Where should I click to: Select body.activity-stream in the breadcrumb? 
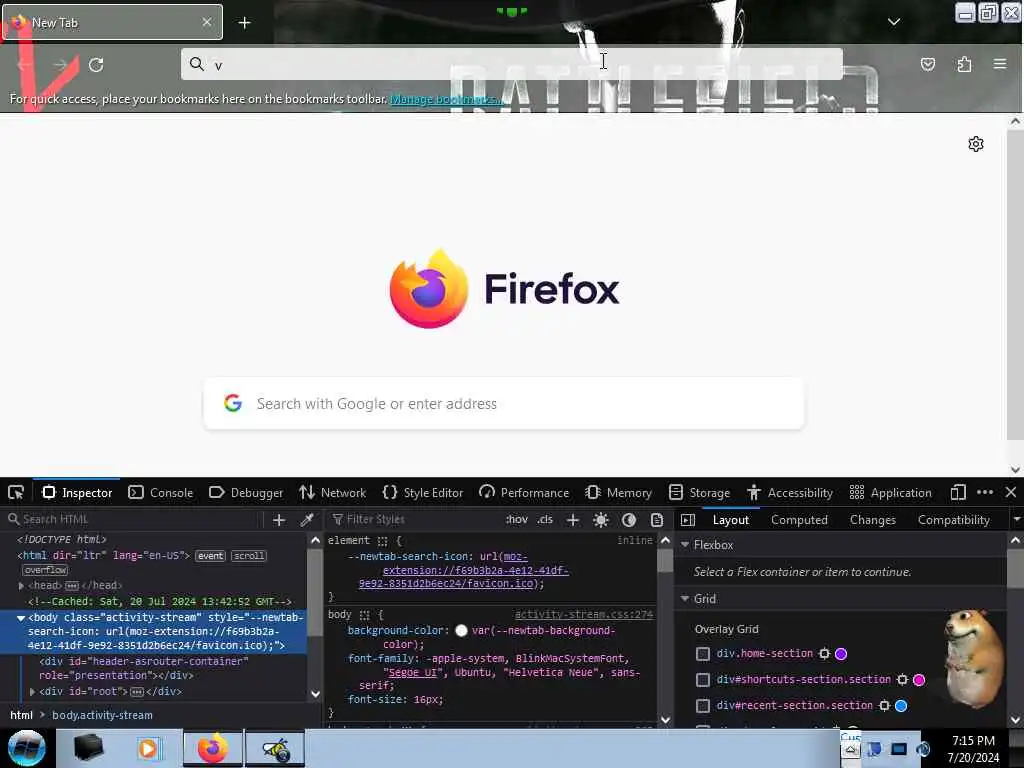coord(103,715)
